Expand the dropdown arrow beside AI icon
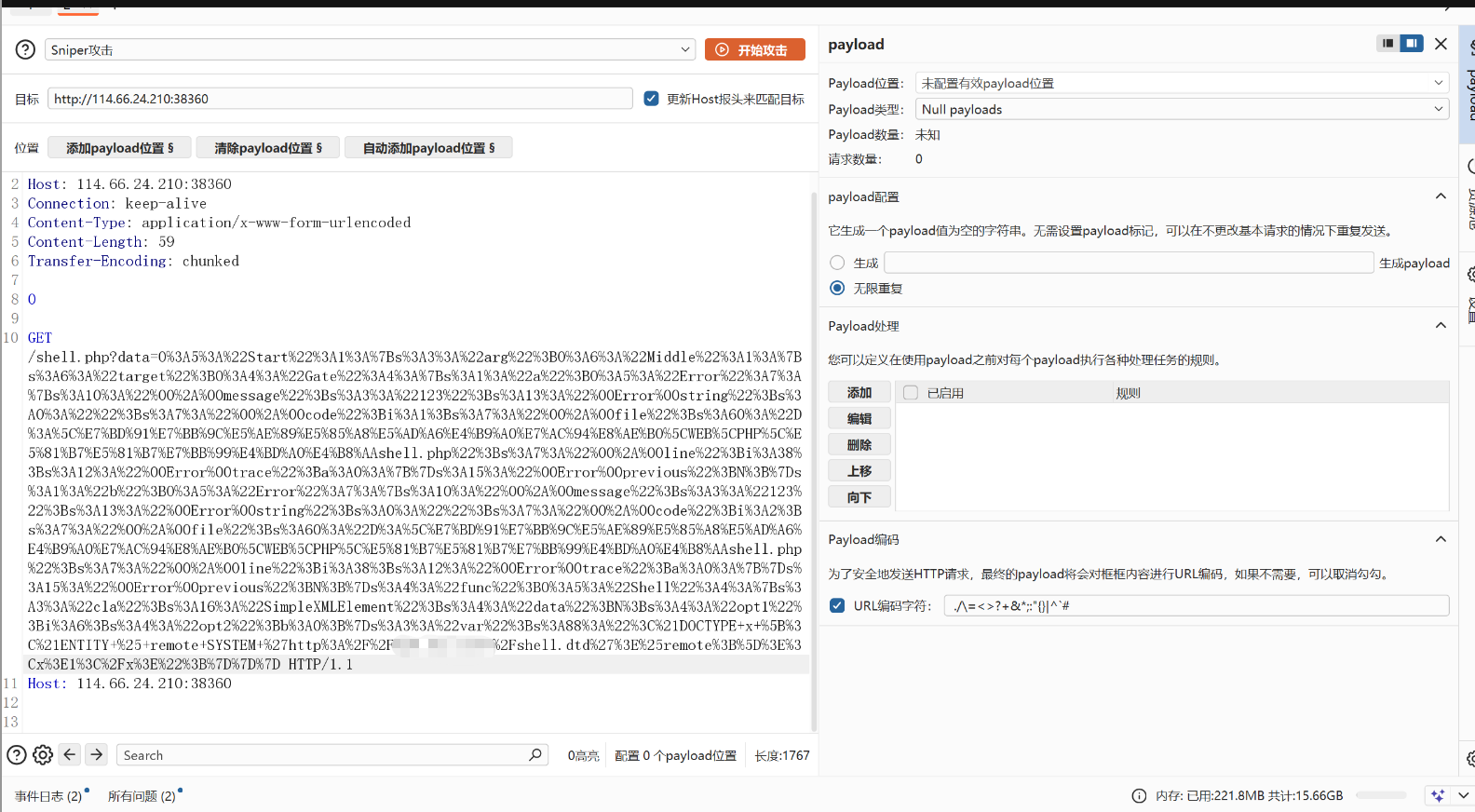Screen dimensions: 1475x812 pyautogui.click(x=1463, y=795)
